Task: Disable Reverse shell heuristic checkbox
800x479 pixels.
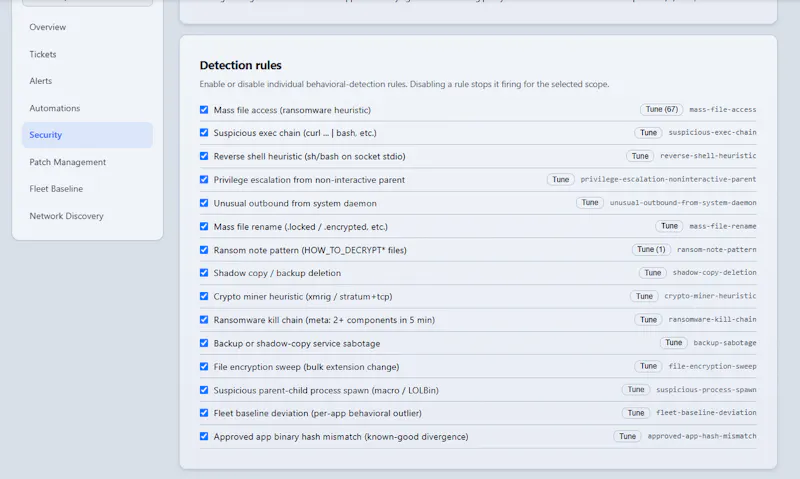Action: click(x=204, y=156)
